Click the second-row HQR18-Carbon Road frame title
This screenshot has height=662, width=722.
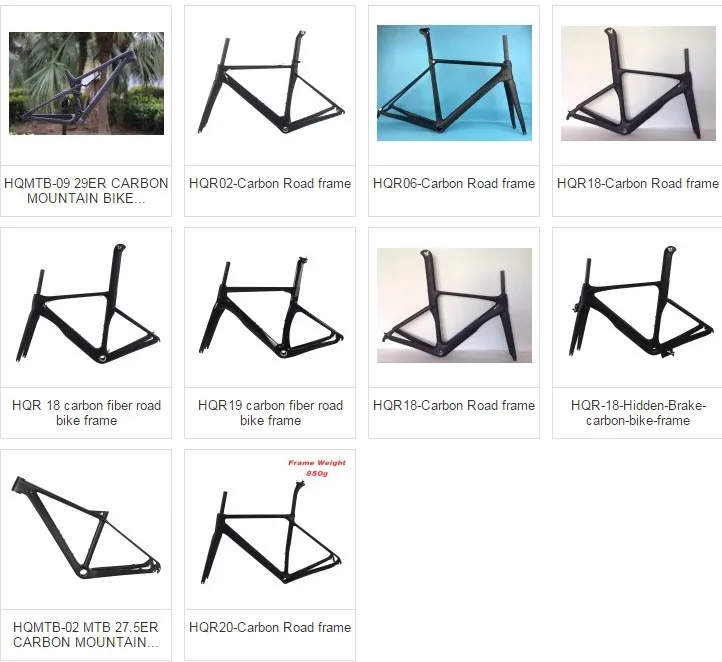point(454,405)
